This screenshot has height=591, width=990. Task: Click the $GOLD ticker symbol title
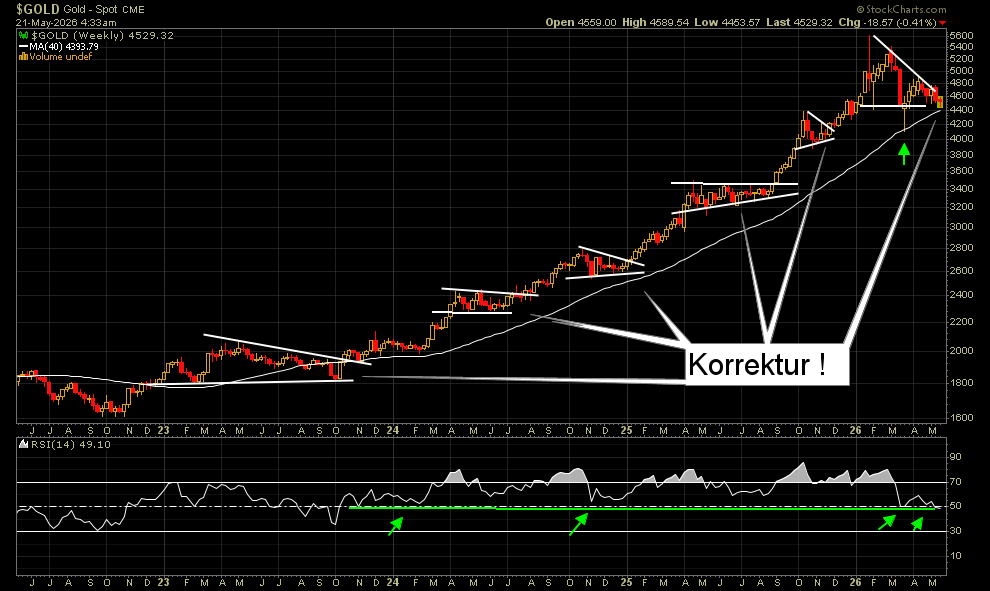click(38, 9)
